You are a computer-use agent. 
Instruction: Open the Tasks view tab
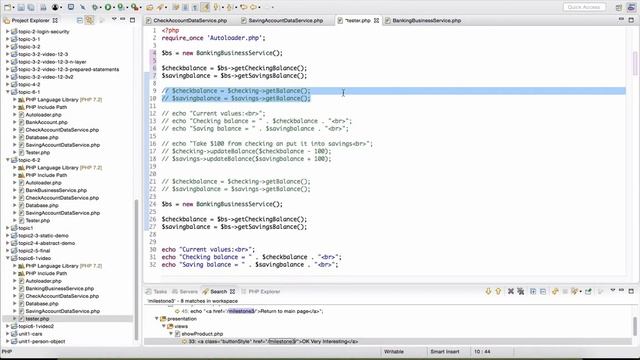pyautogui.click(x=156, y=291)
